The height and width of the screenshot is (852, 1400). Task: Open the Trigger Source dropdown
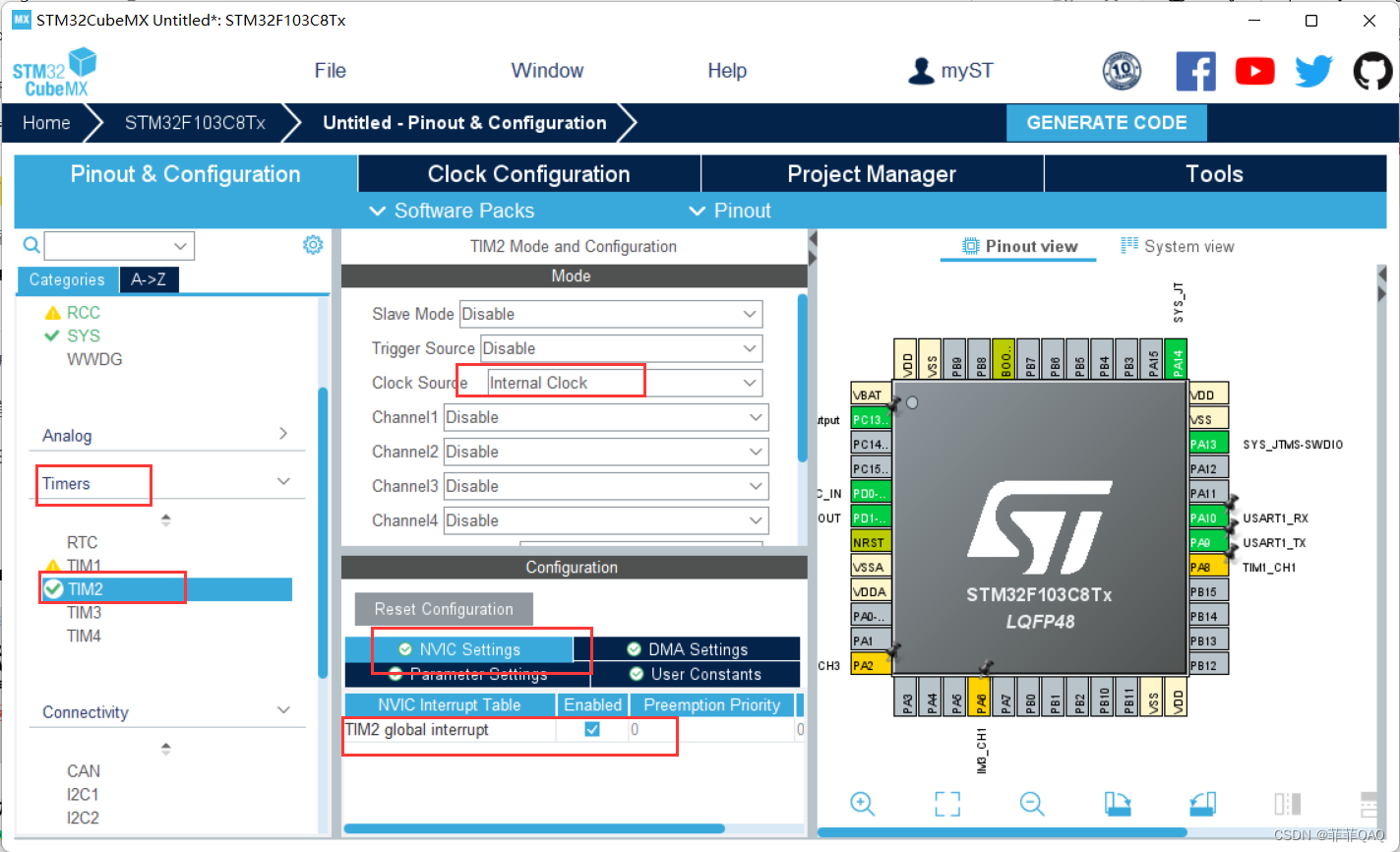622,348
